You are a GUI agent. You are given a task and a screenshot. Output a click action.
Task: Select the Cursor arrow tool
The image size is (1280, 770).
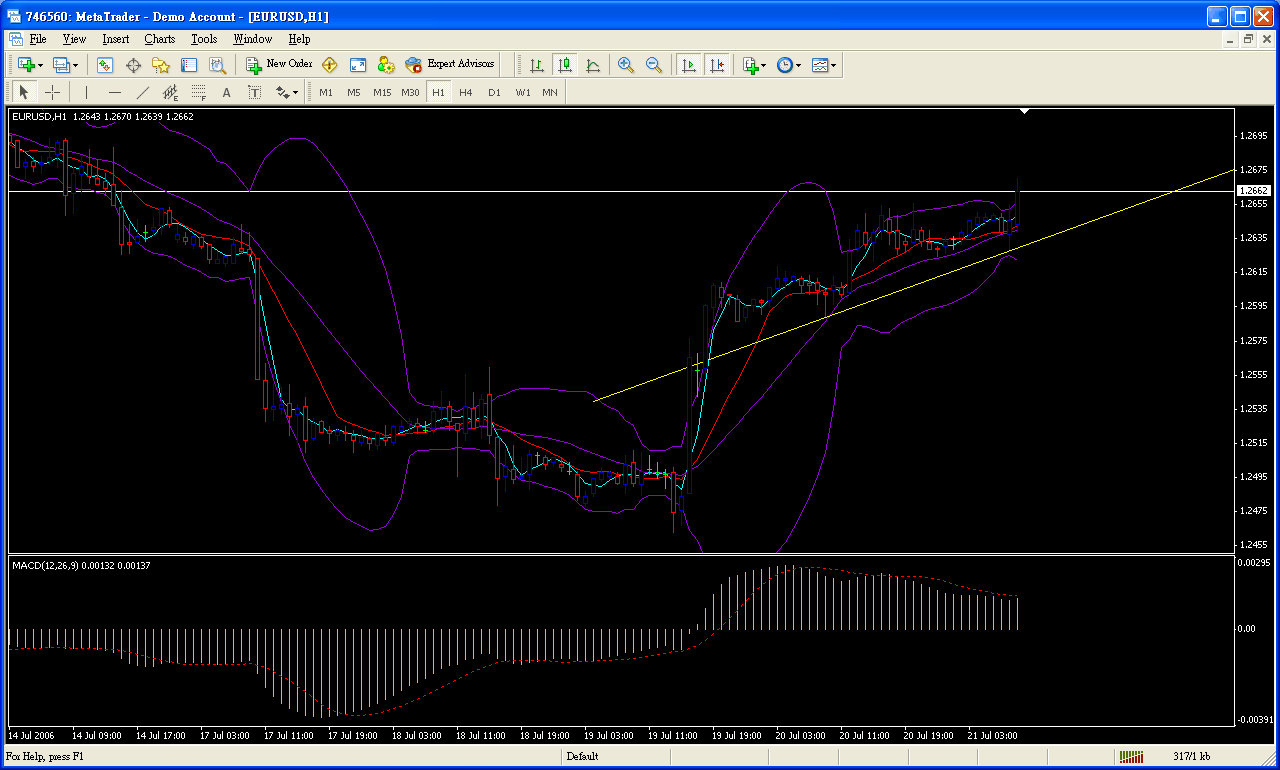tap(25, 92)
